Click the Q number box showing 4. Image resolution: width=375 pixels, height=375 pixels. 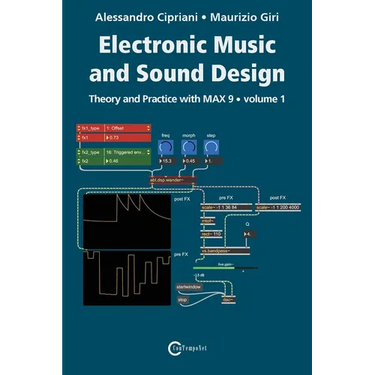pyautogui.click(x=250, y=234)
